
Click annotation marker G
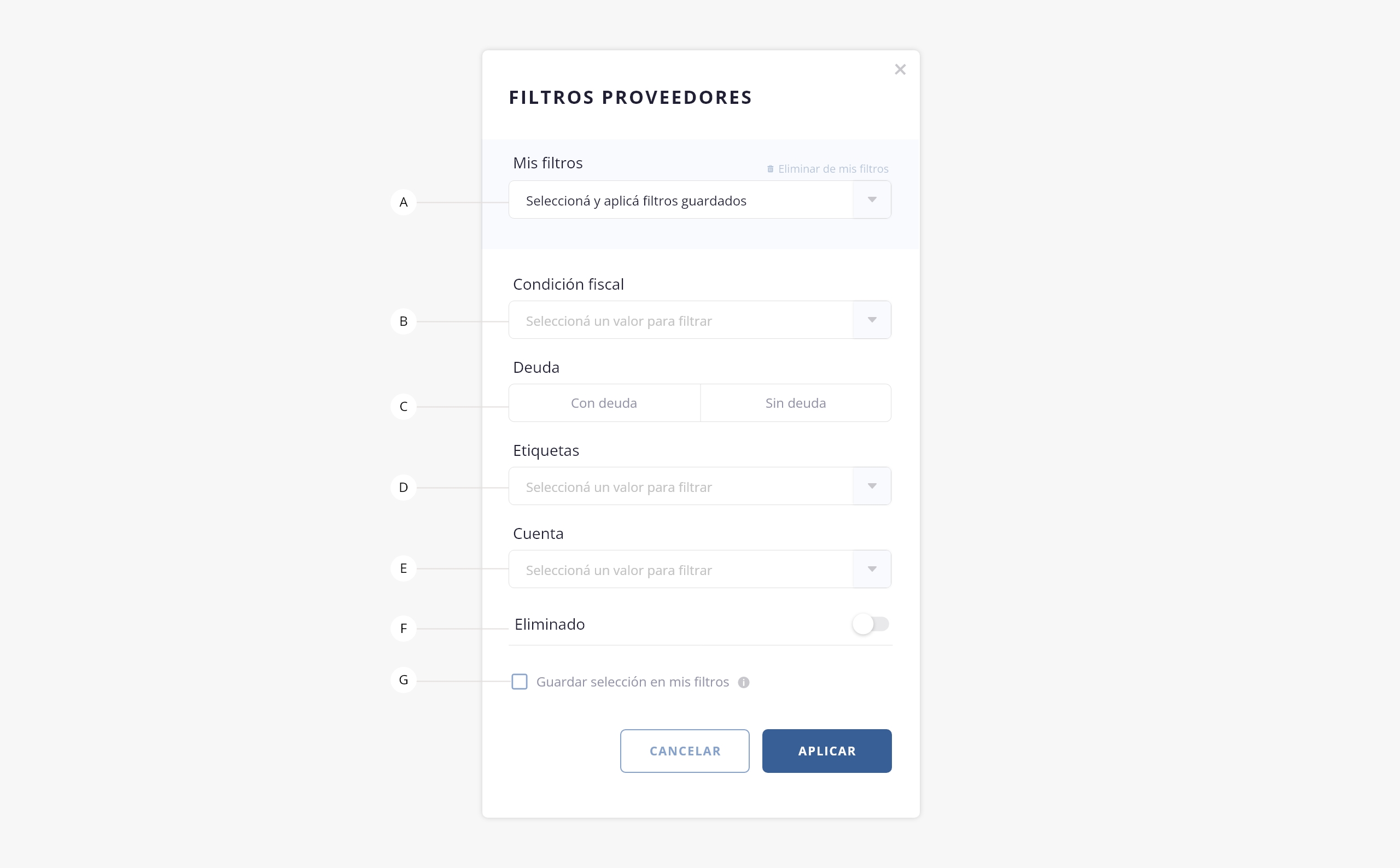(404, 680)
